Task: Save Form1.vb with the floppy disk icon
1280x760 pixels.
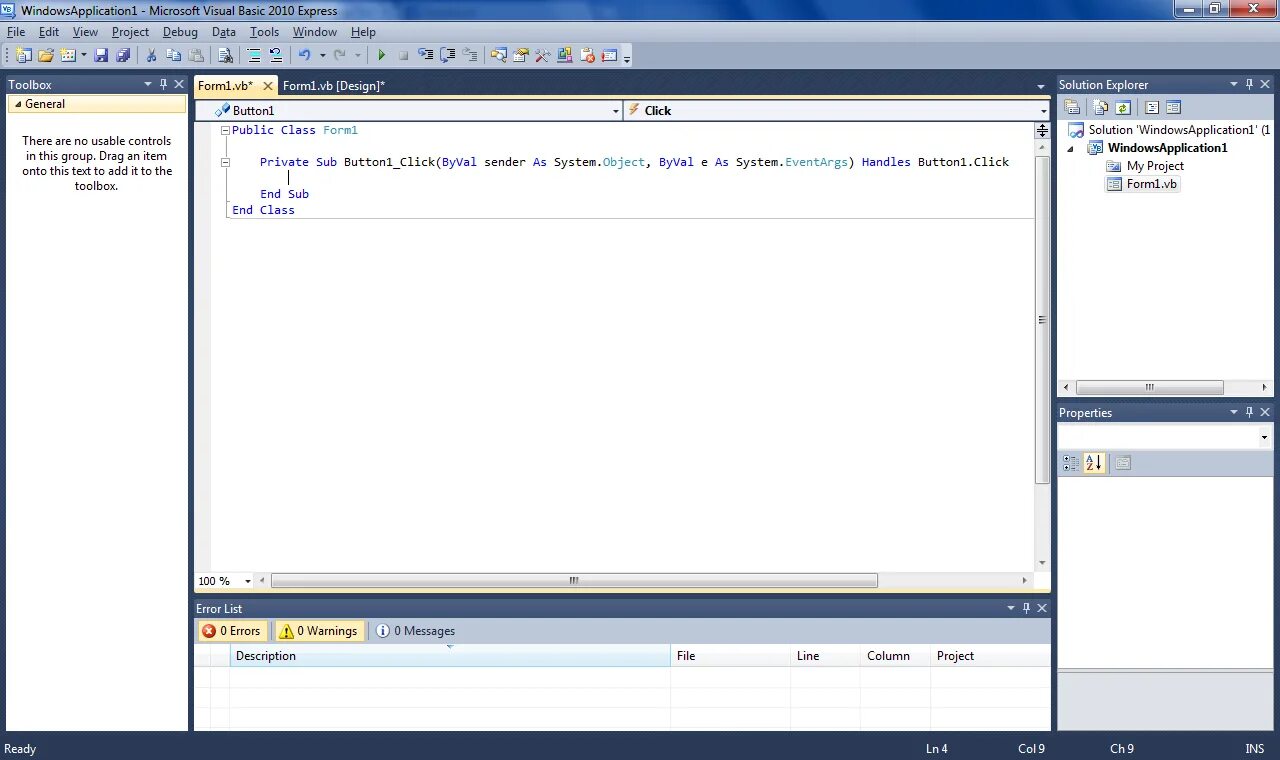Action: tap(101, 55)
